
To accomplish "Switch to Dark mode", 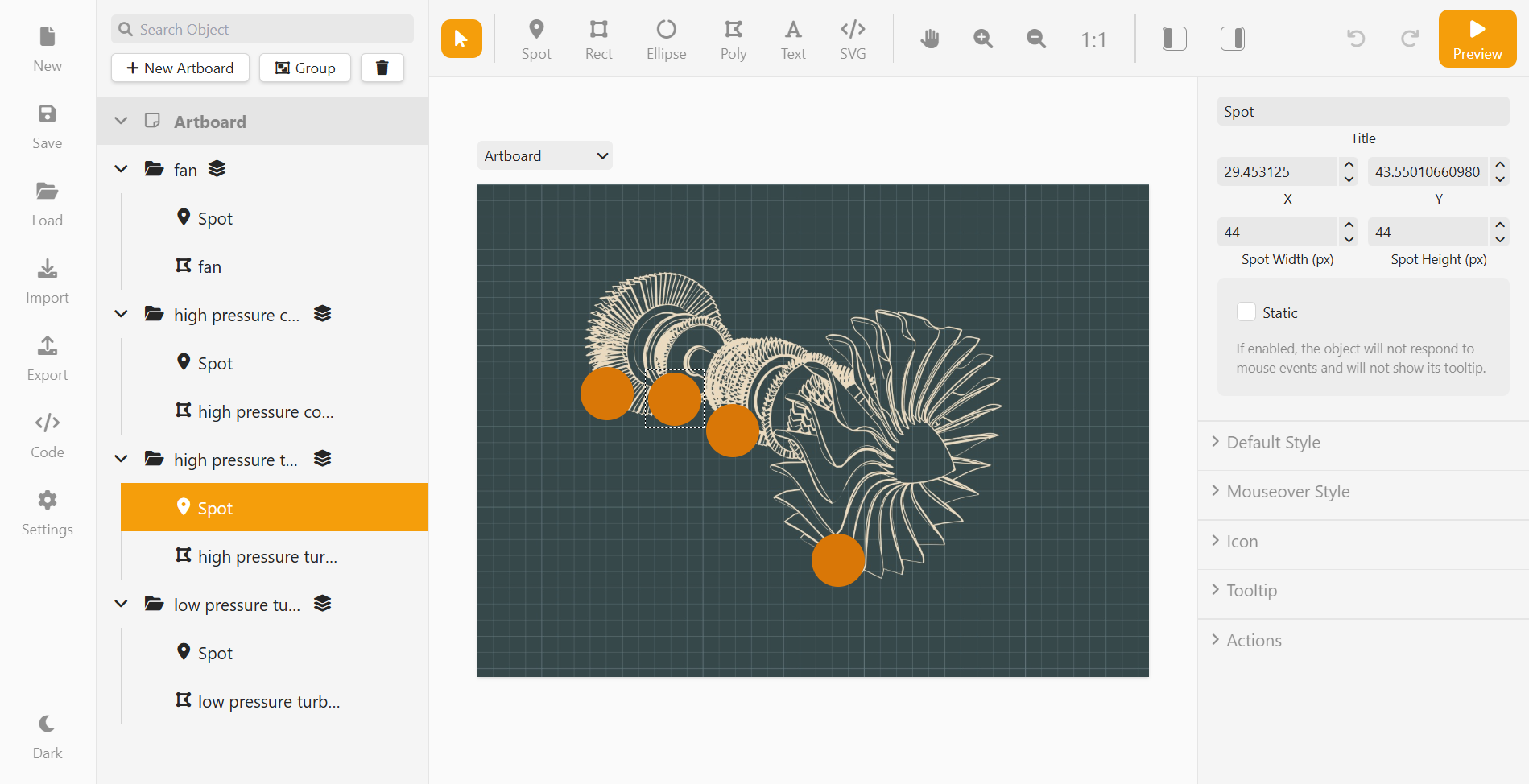I will tap(48, 736).
